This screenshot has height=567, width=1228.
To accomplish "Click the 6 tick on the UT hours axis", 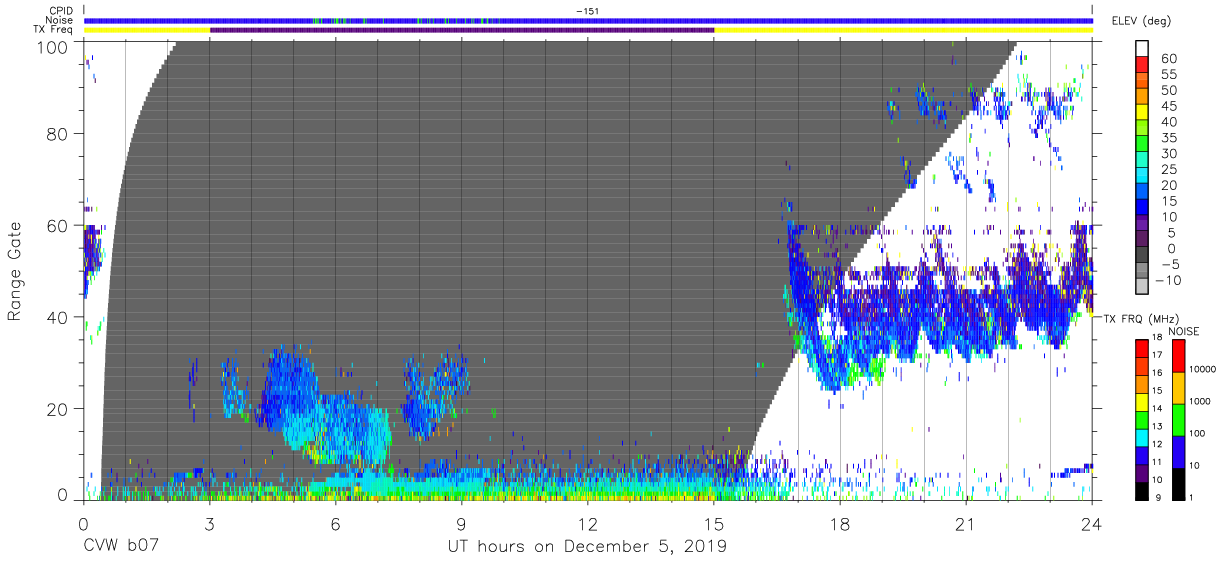I will [336, 523].
